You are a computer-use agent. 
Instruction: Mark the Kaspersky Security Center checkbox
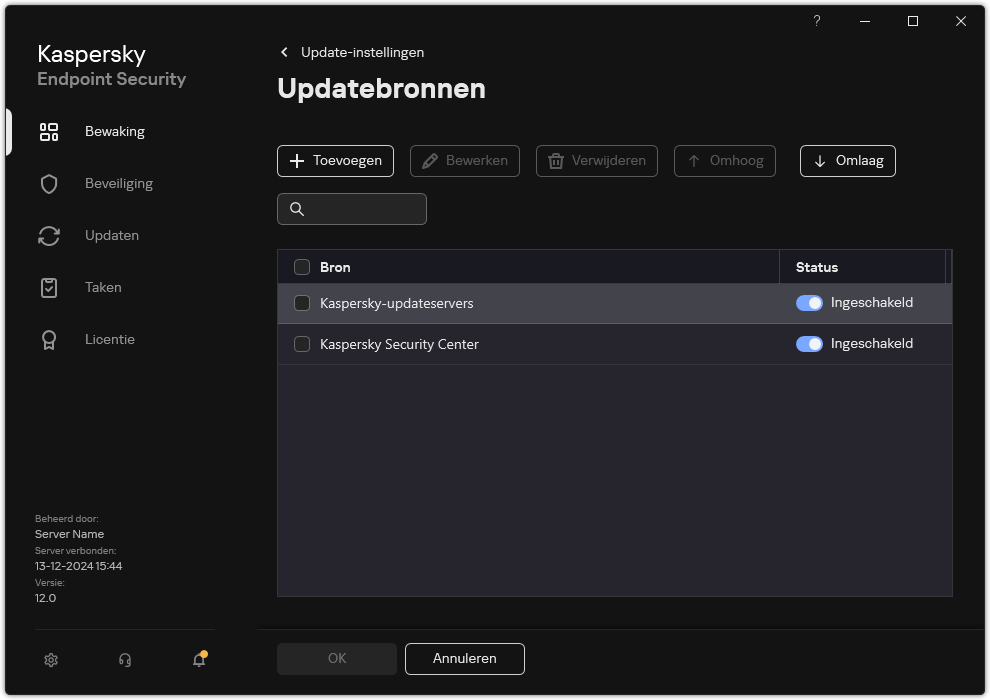302,344
